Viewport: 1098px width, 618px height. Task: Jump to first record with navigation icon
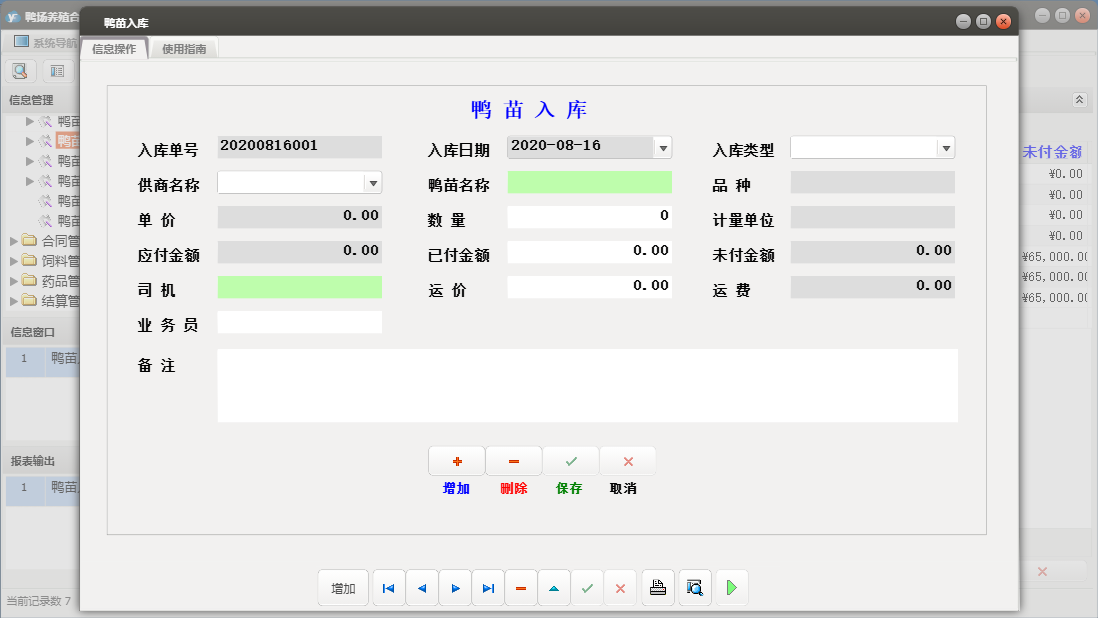pyautogui.click(x=388, y=588)
